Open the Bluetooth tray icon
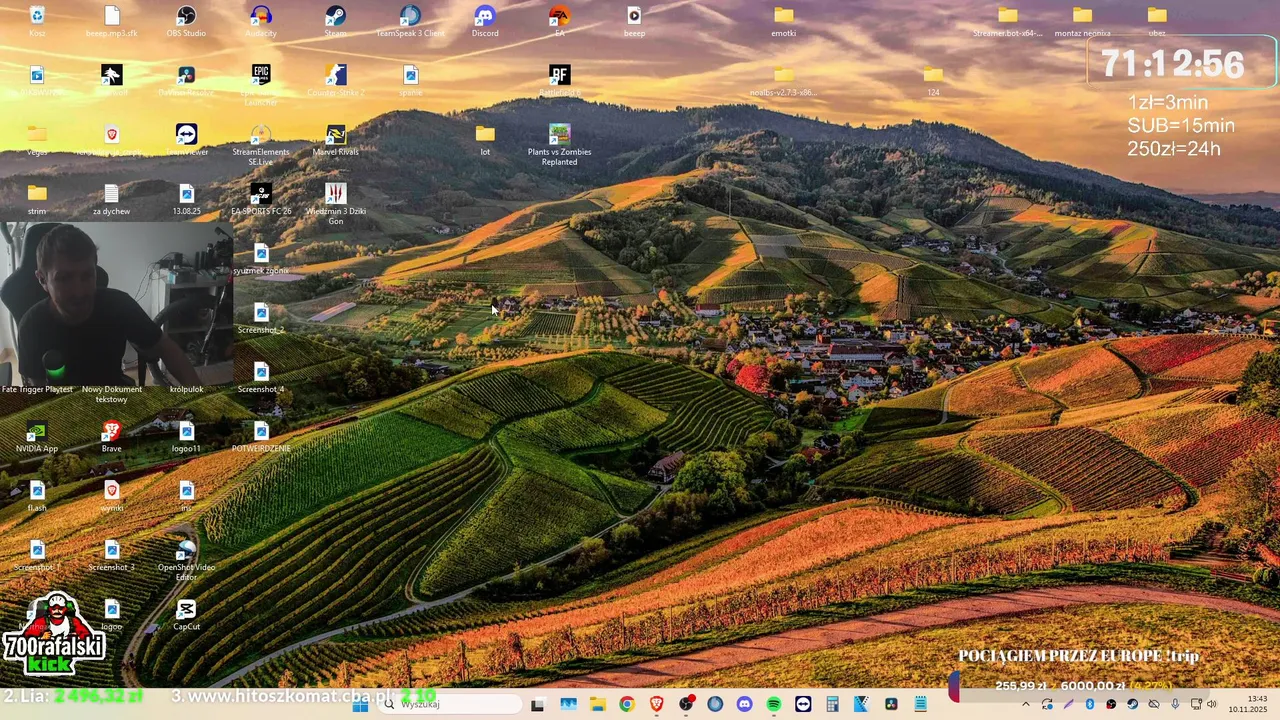Screen dimensions: 1280x720 (x=1090, y=704)
